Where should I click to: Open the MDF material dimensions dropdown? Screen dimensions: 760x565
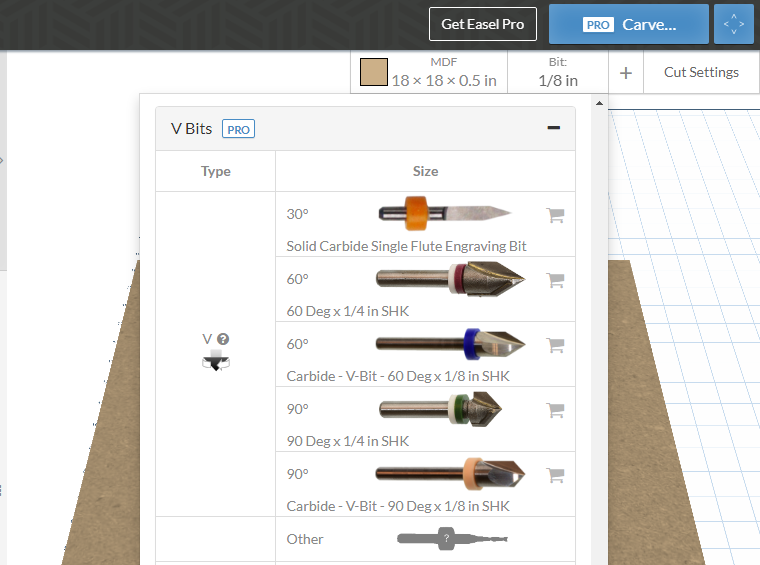(x=443, y=73)
